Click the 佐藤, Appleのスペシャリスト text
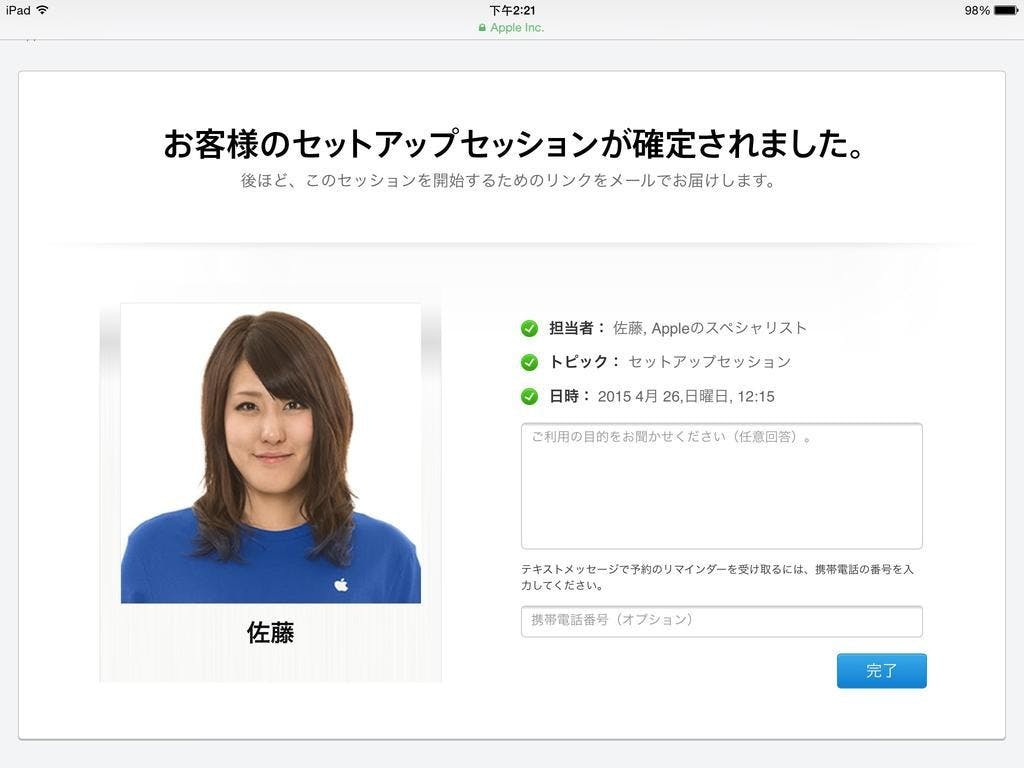Screen dimensions: 1024x768 coord(710,328)
